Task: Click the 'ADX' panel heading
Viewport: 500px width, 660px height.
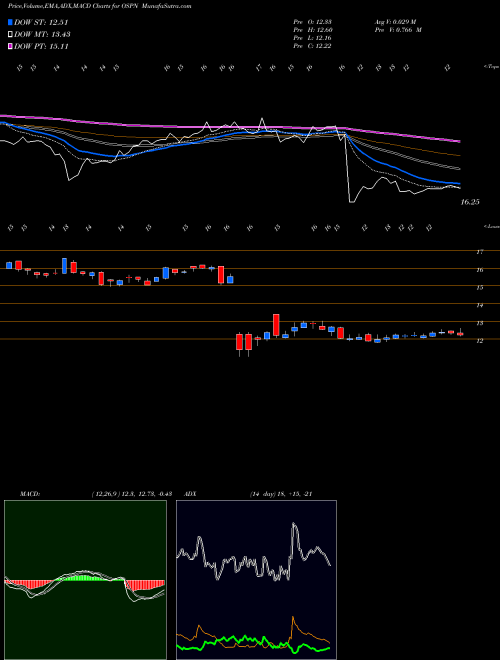Action: [x=189, y=494]
